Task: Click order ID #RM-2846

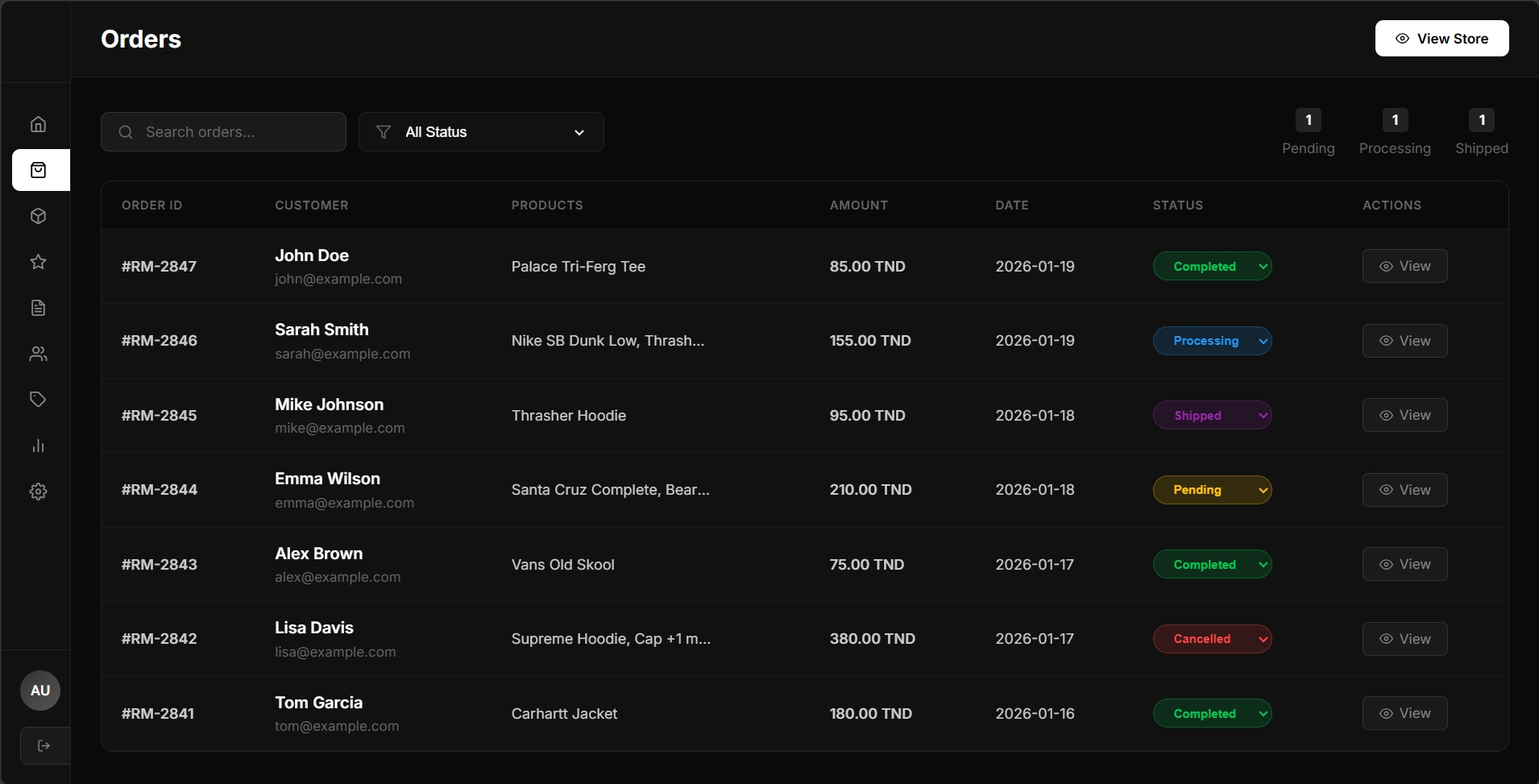Action: [x=160, y=341]
